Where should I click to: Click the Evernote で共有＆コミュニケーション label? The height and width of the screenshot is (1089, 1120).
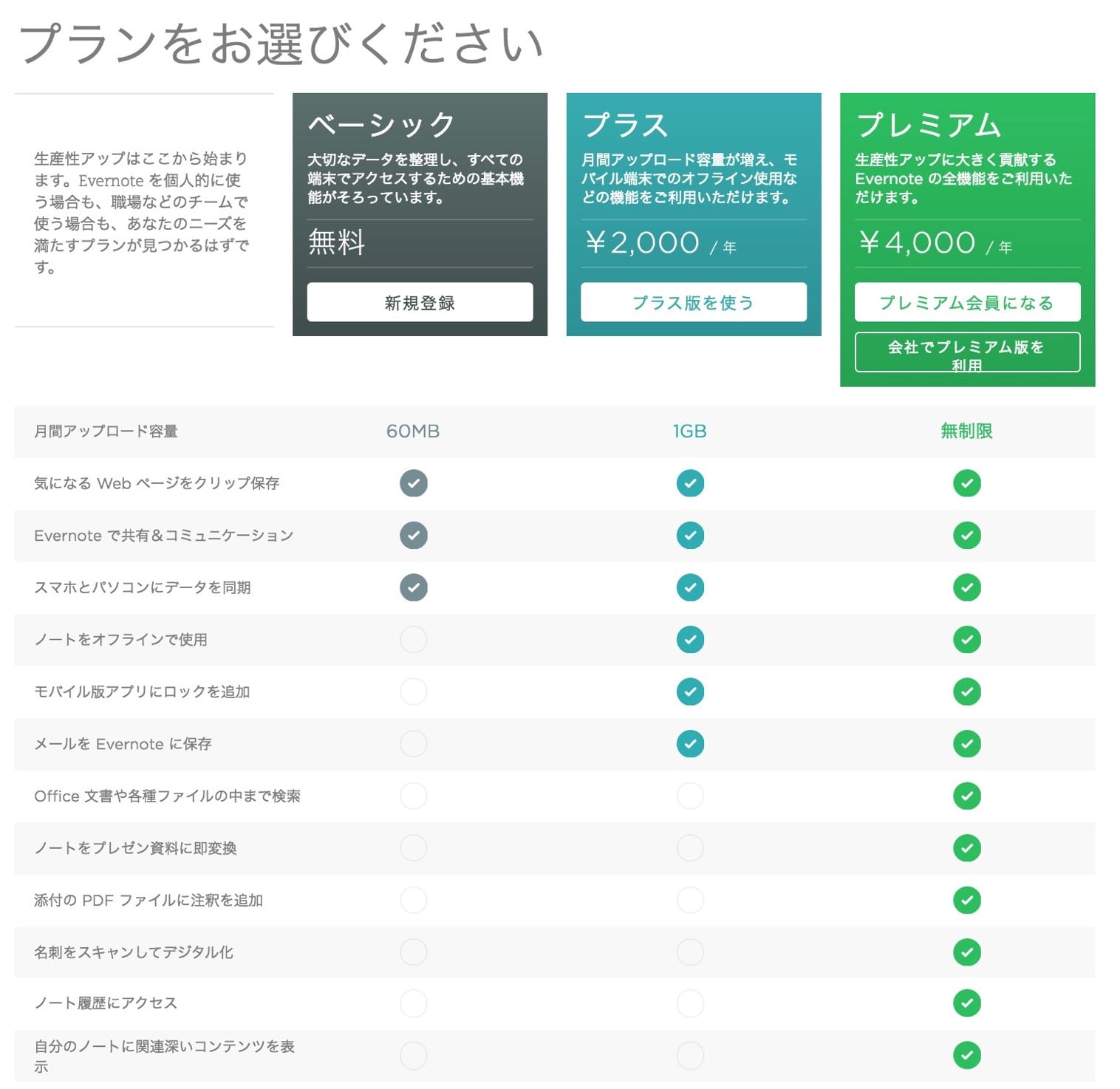[164, 536]
